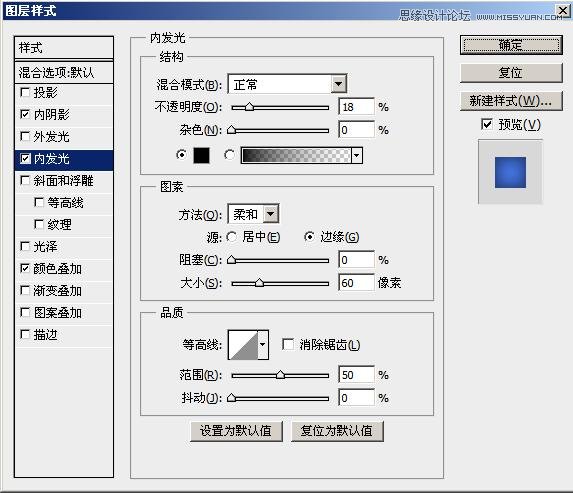Enable the 图案叠加 checkbox
This screenshot has height=493, width=573.
(x=25, y=313)
